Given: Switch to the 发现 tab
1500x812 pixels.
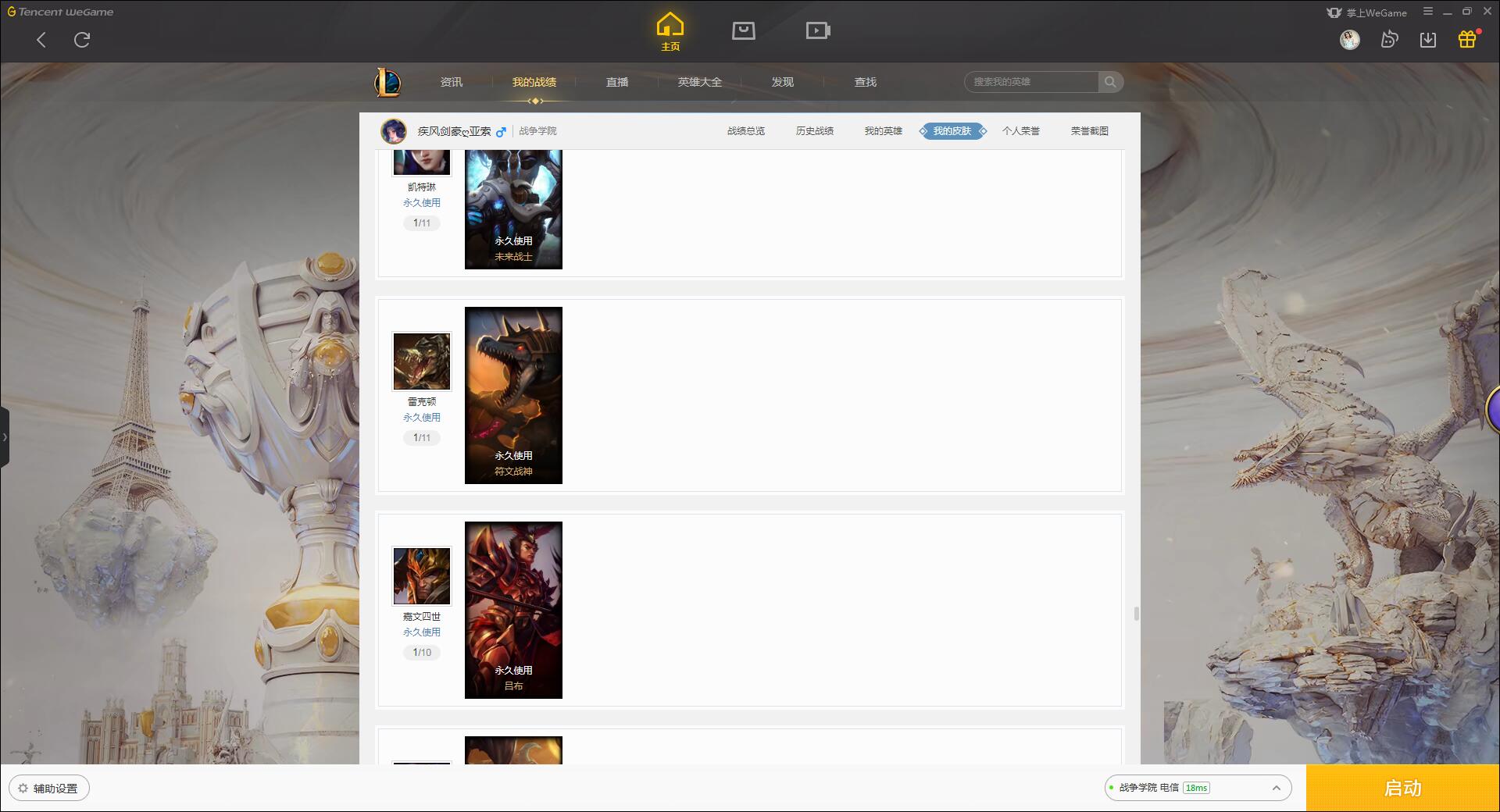Looking at the screenshot, I should coord(783,82).
